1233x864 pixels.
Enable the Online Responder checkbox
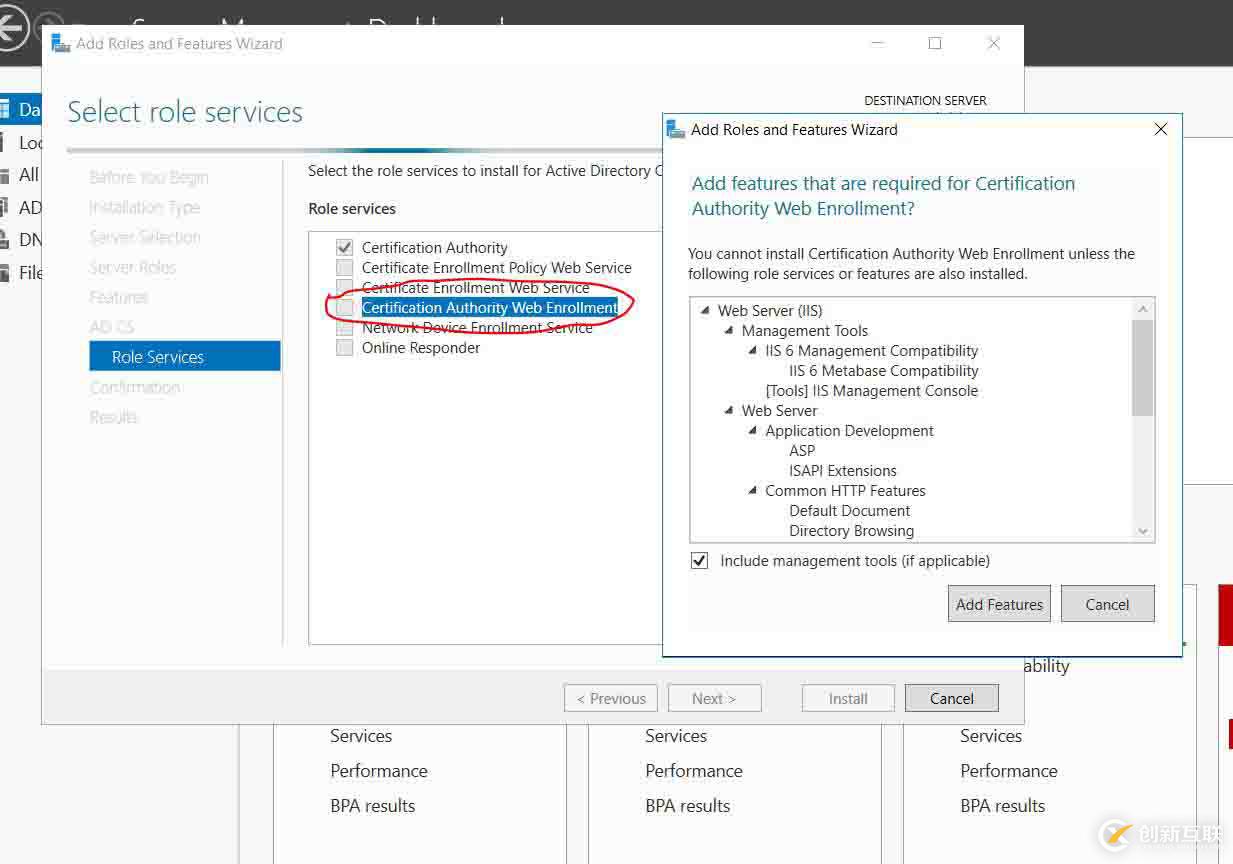[345, 348]
